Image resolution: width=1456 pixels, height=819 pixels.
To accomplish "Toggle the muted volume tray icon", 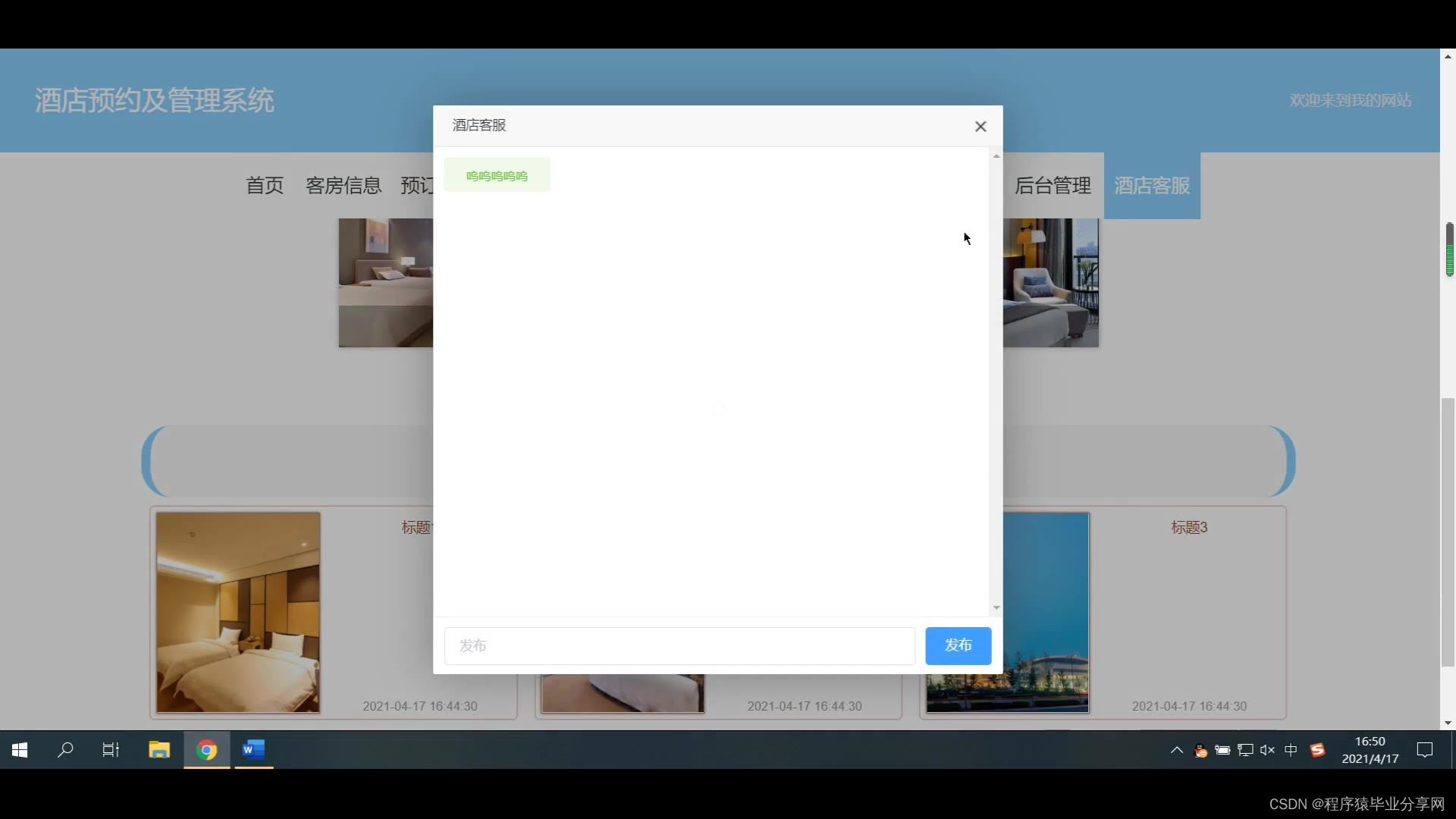I will (x=1267, y=750).
